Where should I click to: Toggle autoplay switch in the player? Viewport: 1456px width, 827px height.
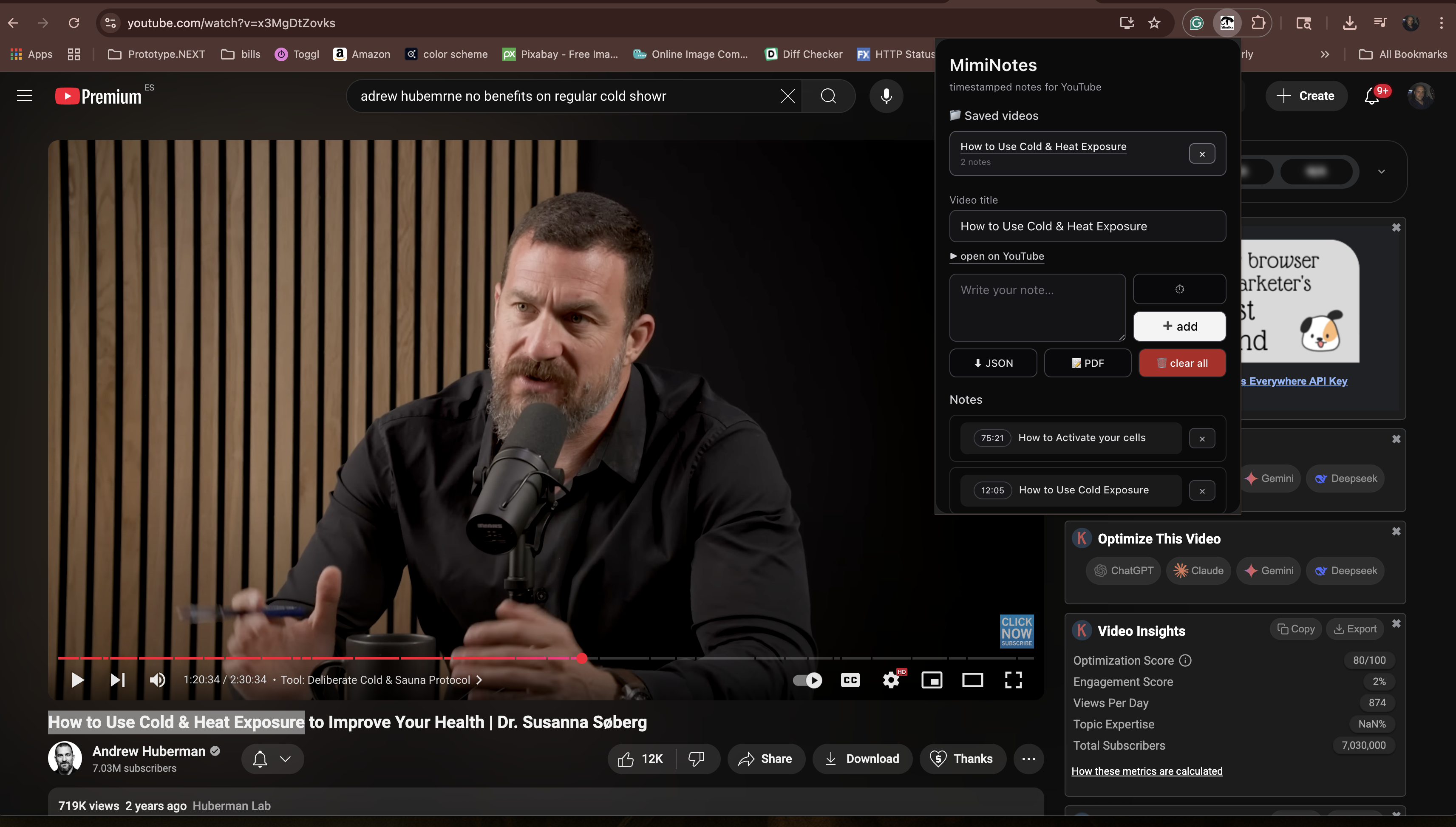807,680
